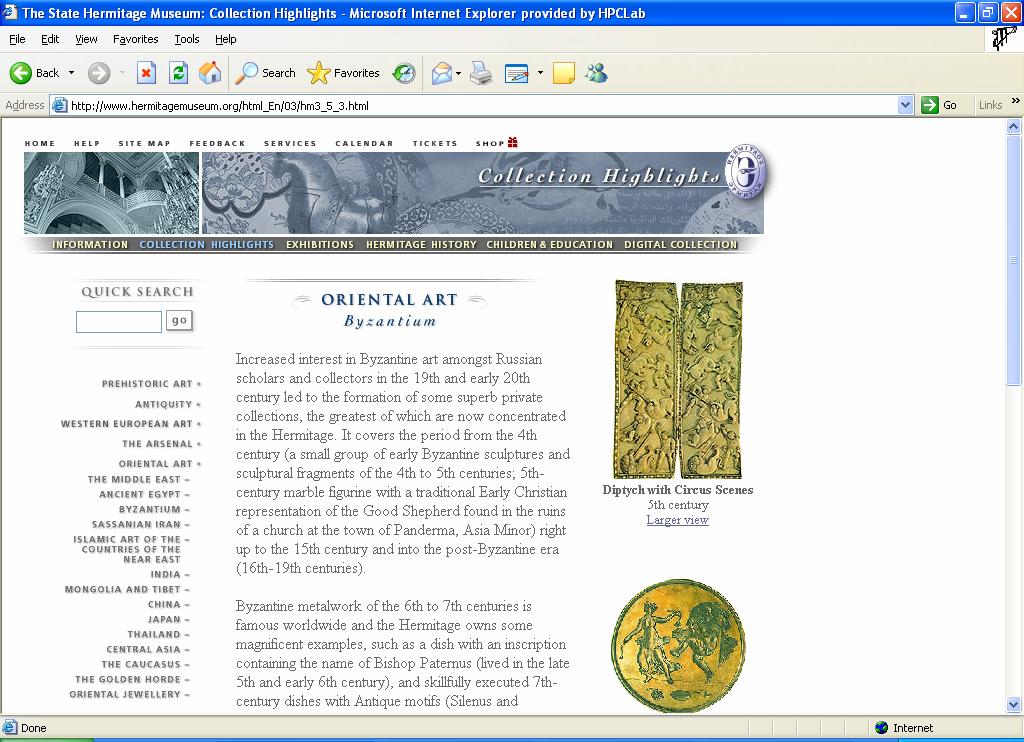
Task: Click the Back arrow icon
Action: click(20, 73)
